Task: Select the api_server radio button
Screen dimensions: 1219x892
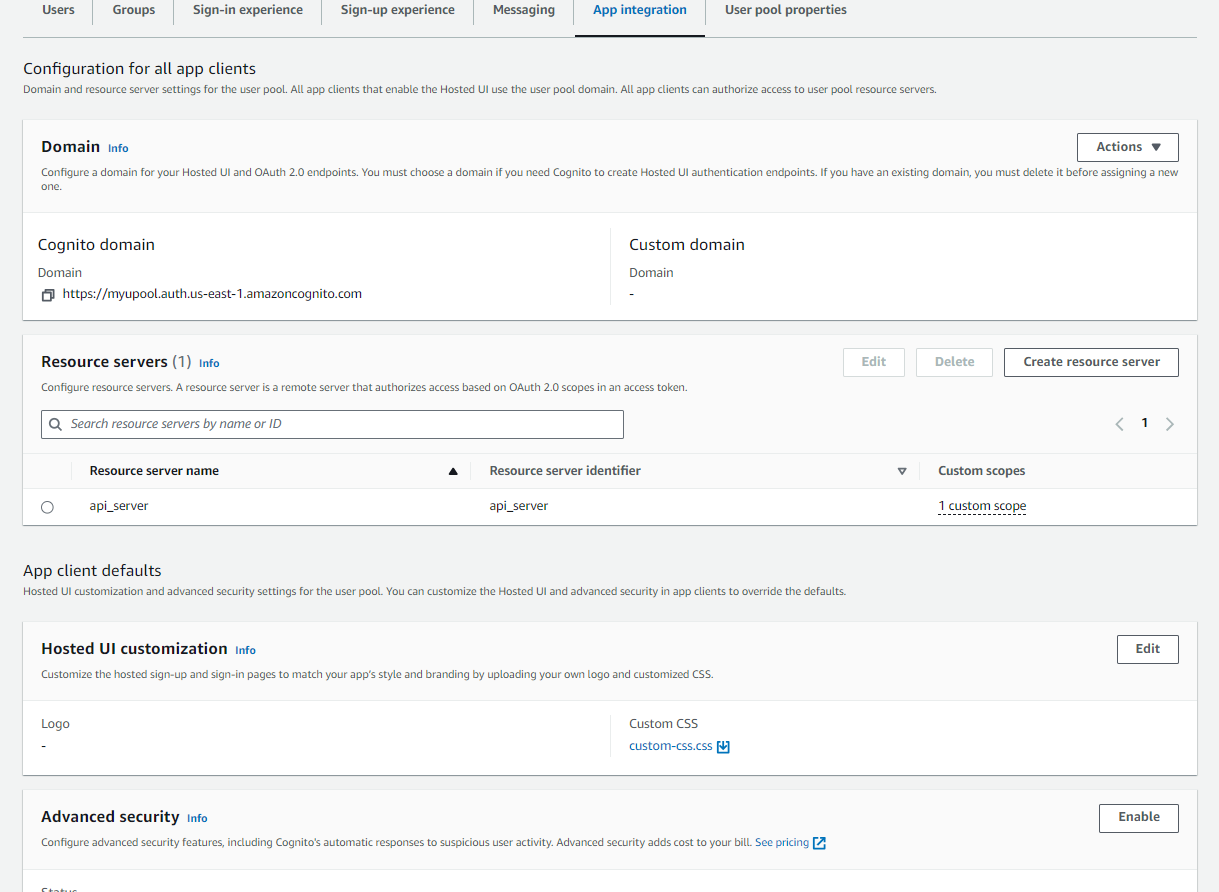Action: pos(47,507)
